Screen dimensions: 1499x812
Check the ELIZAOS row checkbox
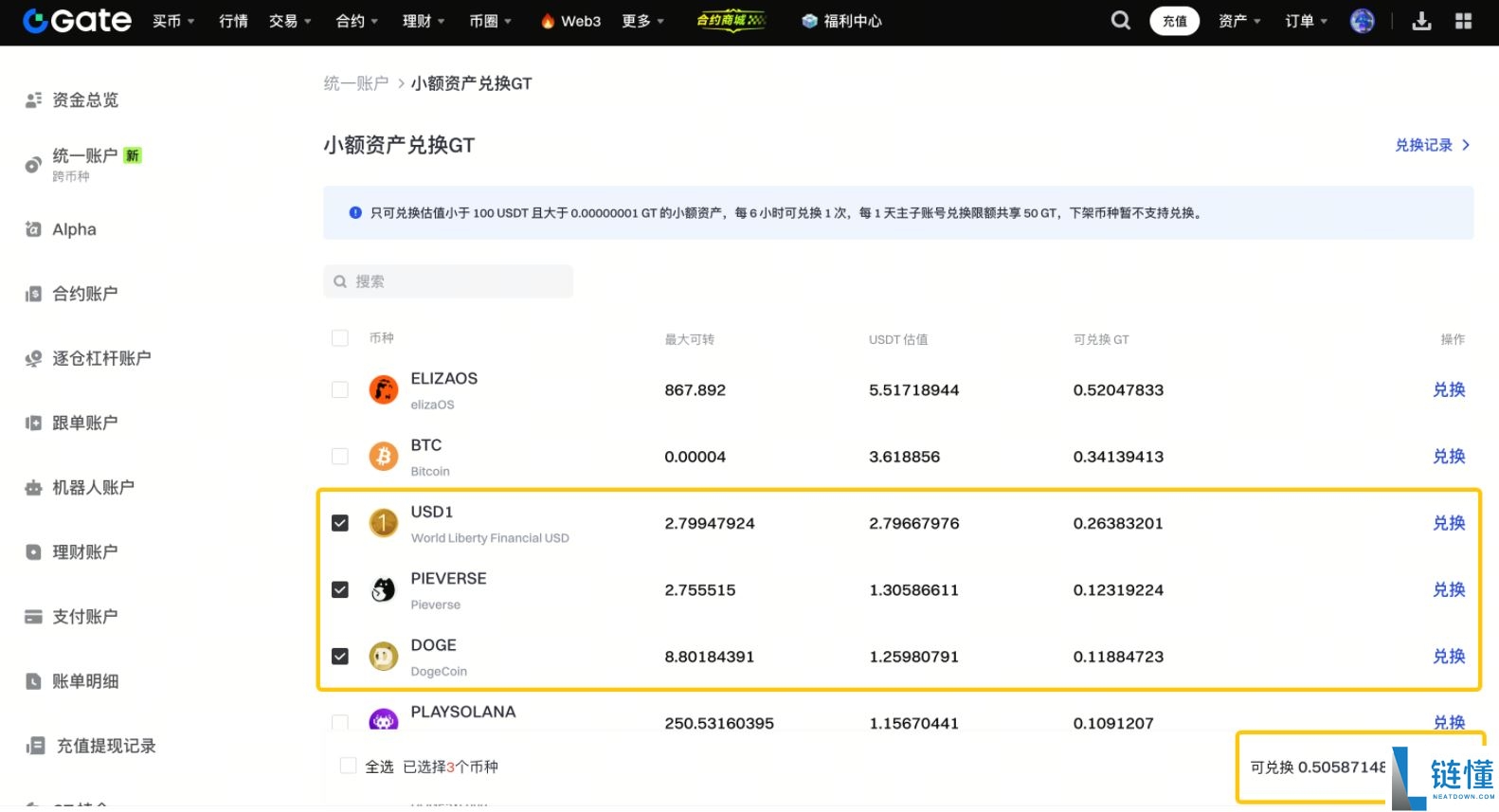click(x=340, y=389)
